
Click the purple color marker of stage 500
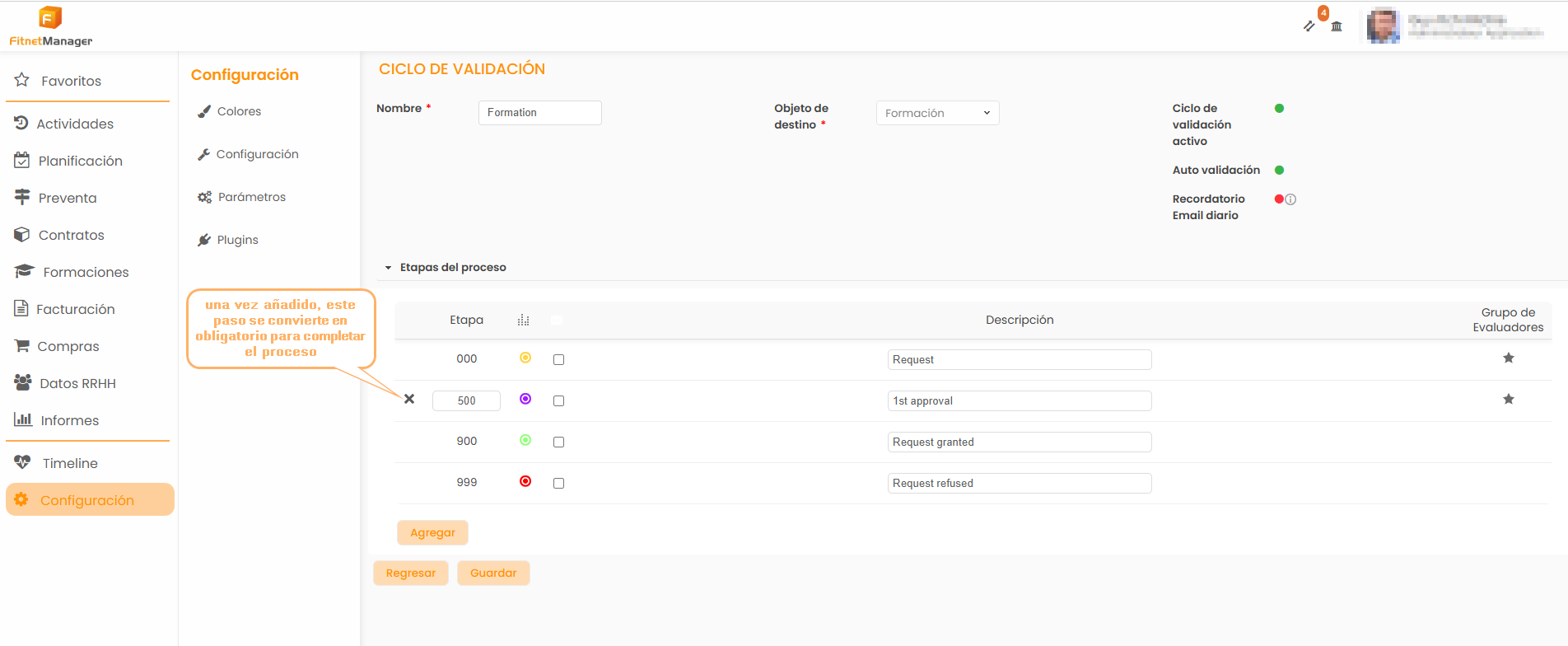point(525,399)
